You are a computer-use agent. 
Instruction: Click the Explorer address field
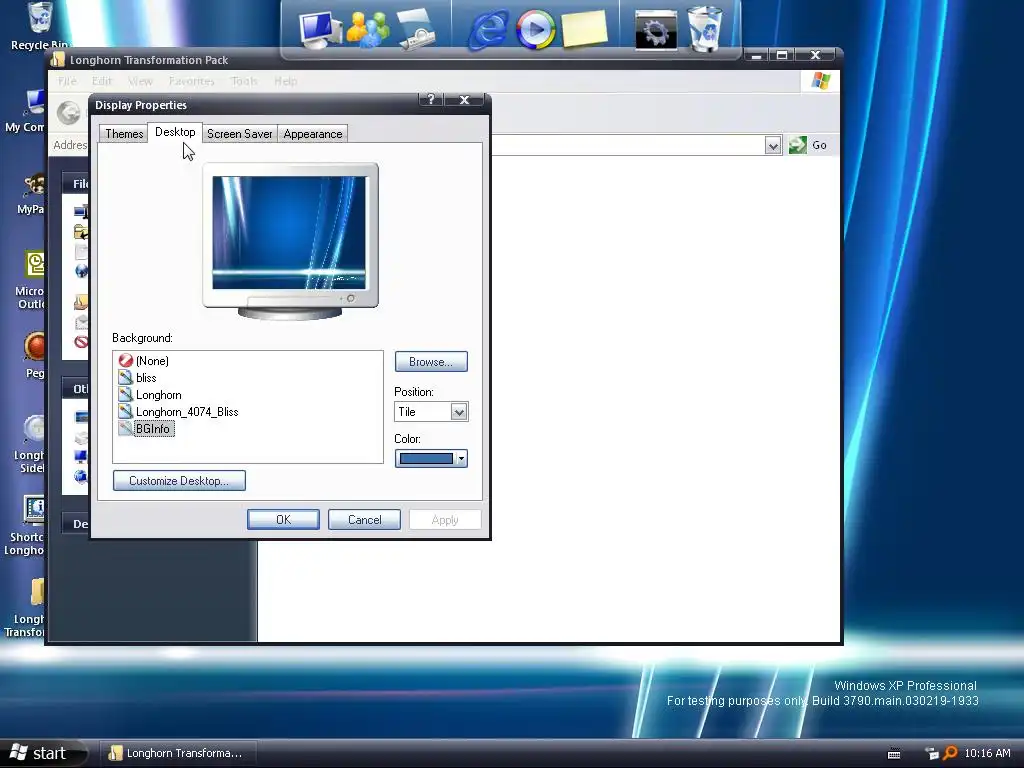pos(627,145)
